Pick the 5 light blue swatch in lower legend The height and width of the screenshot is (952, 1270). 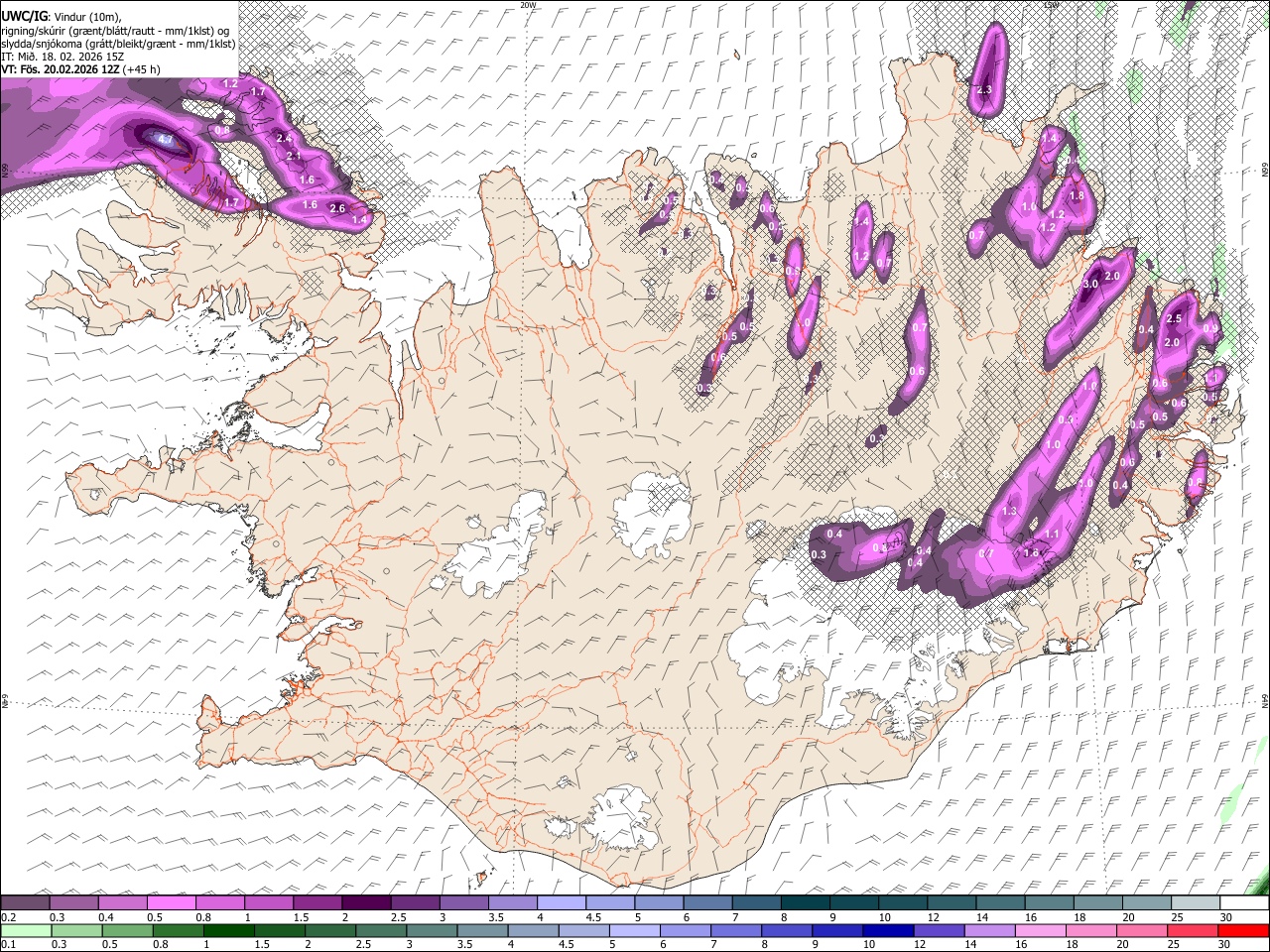[x=635, y=931]
